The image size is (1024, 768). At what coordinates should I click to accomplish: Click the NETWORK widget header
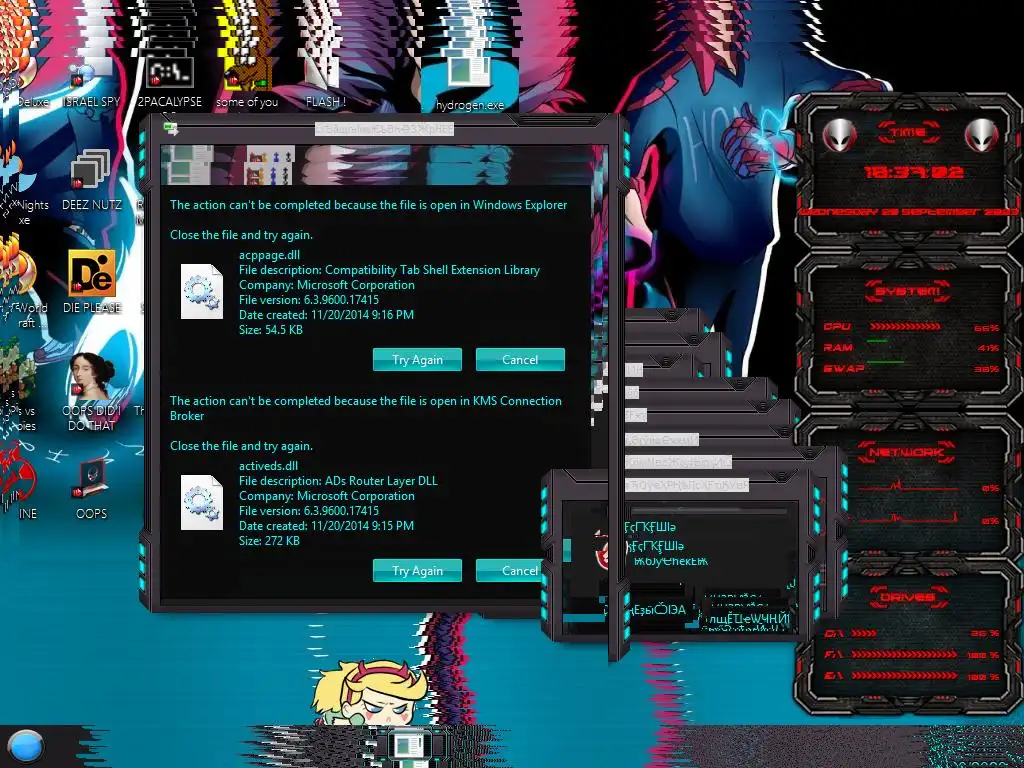(906, 452)
